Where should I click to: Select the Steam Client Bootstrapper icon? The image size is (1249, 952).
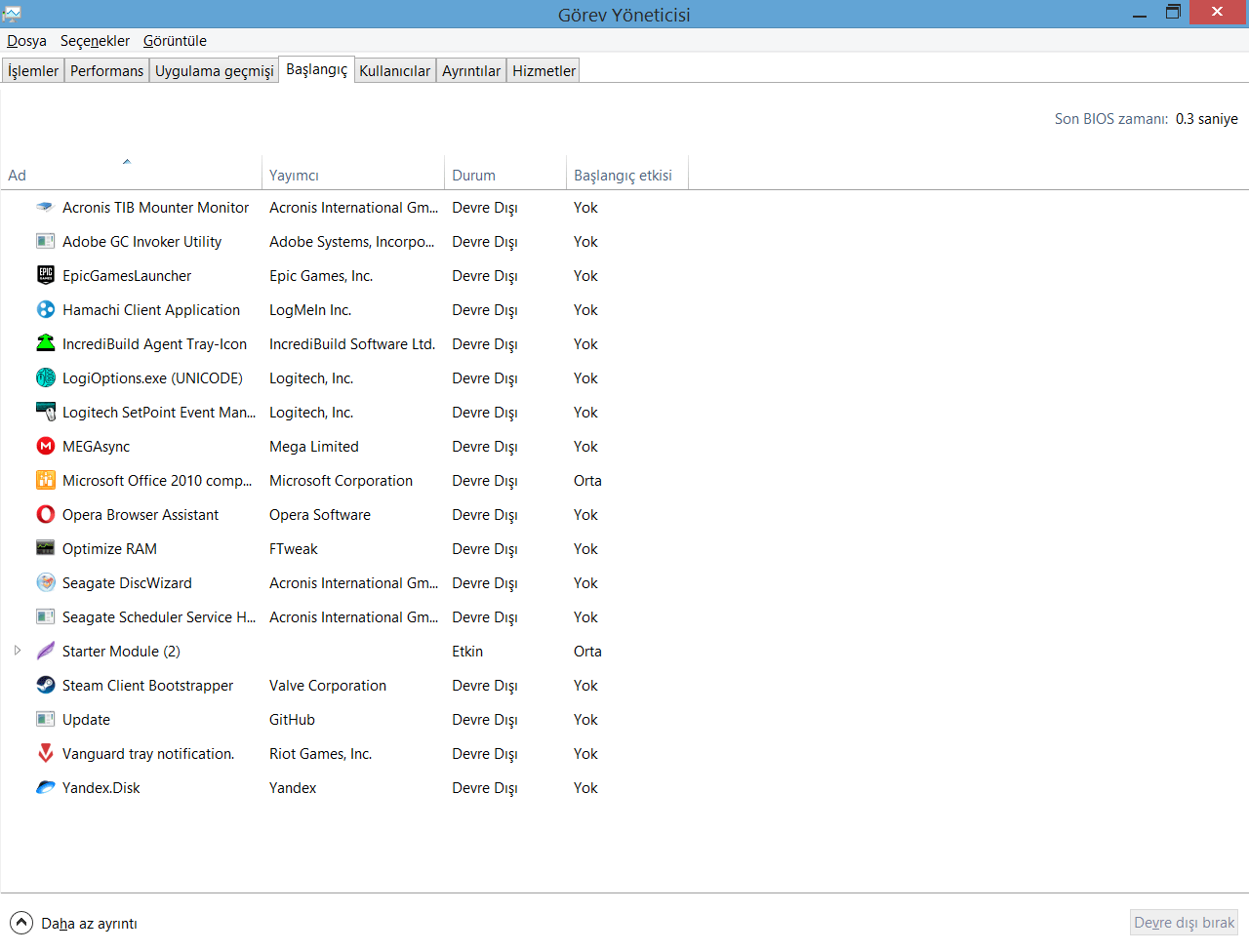click(x=45, y=685)
